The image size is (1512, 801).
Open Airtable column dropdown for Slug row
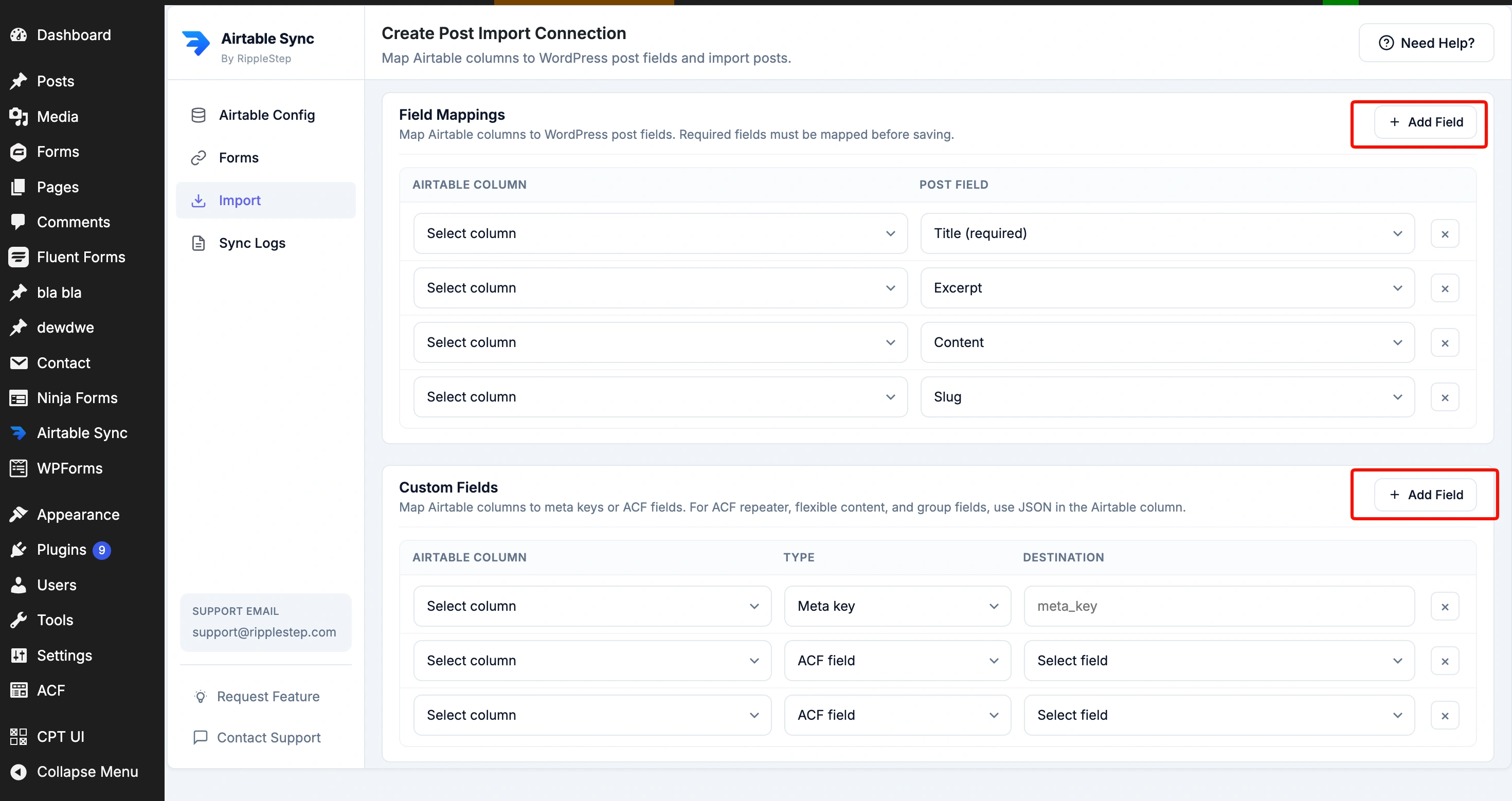point(660,397)
